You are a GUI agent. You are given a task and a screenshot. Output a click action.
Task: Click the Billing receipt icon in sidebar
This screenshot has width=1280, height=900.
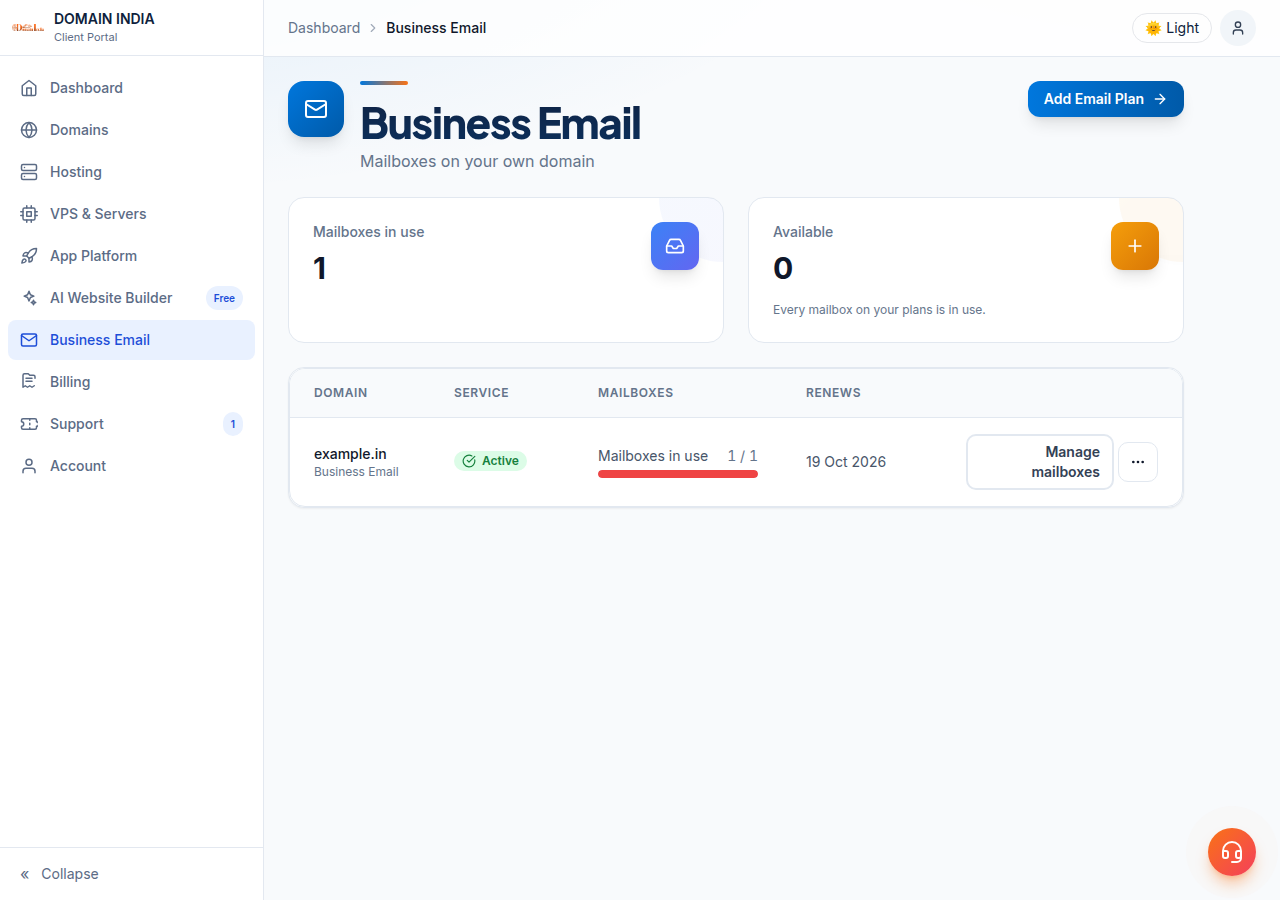tap(29, 382)
